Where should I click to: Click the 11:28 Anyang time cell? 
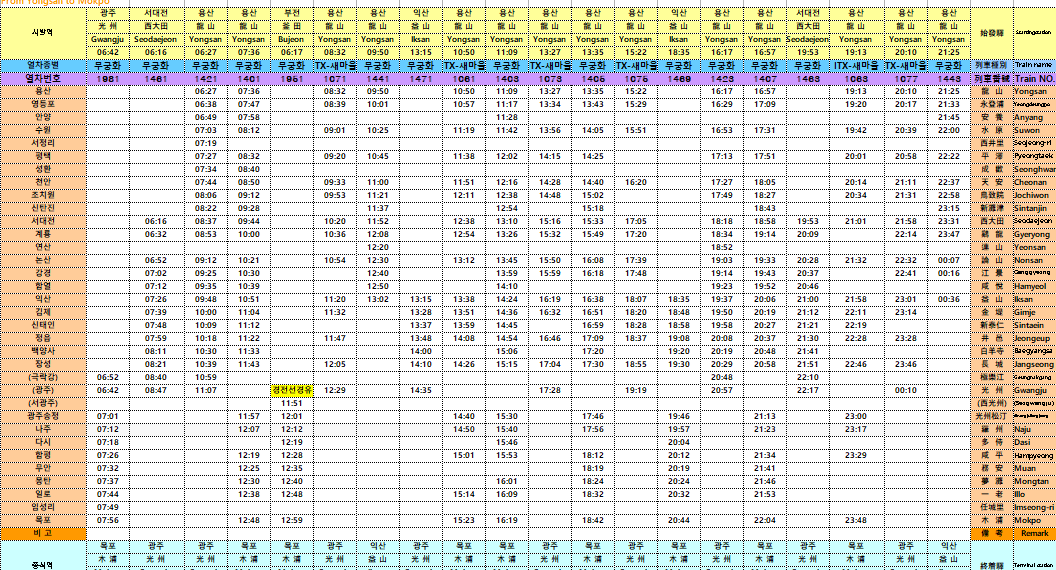point(507,117)
